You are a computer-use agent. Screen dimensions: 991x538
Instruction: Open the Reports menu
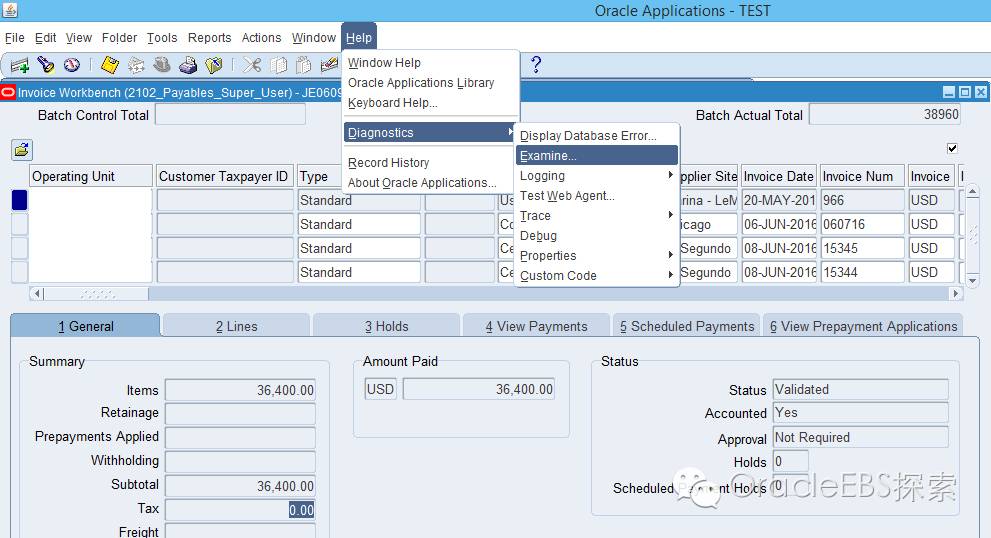209,38
